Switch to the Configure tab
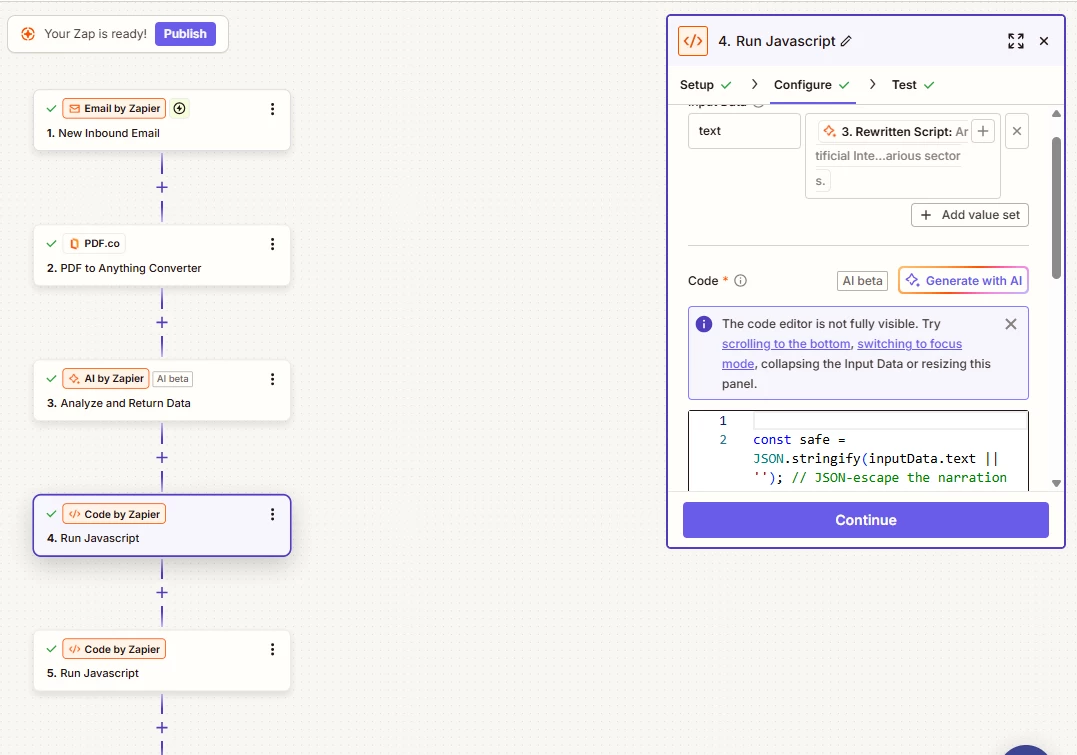The image size is (1077, 755). click(812, 84)
